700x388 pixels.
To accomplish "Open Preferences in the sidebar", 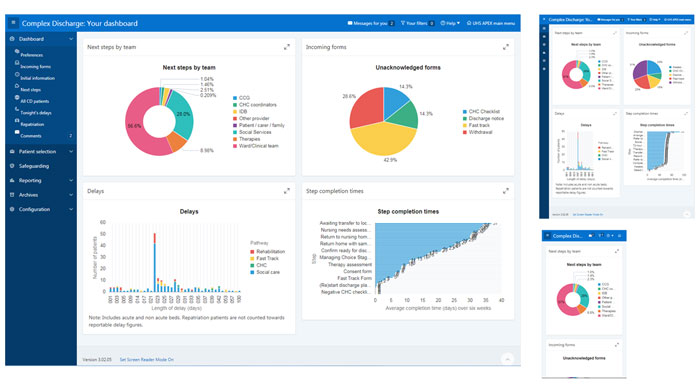I will coord(32,55).
